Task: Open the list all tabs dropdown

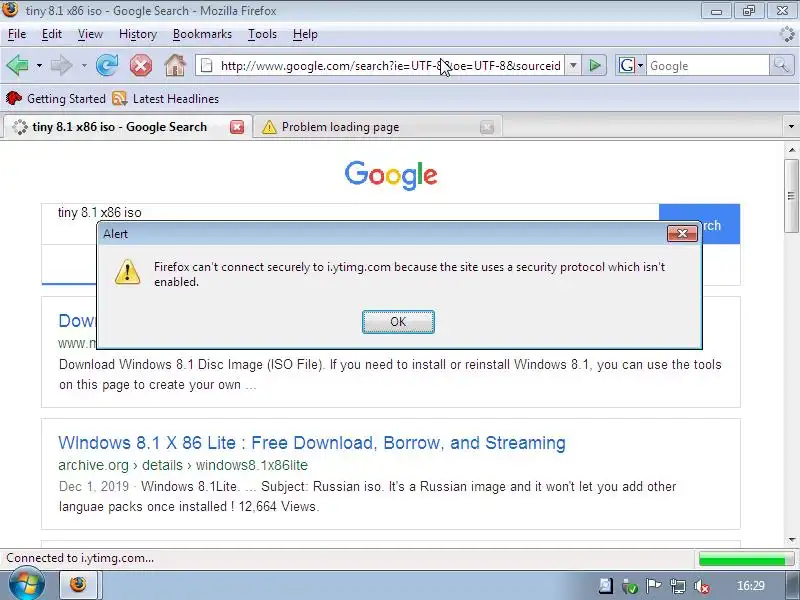Action: 791,127
